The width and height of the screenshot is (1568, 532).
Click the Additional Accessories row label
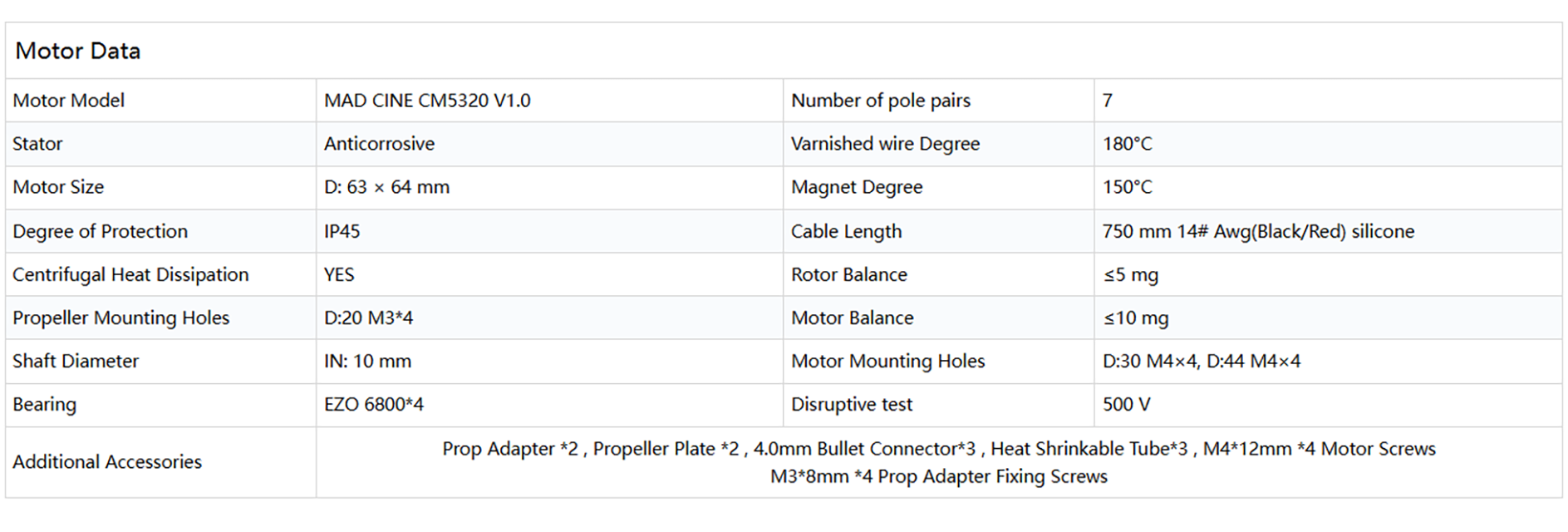tap(107, 461)
